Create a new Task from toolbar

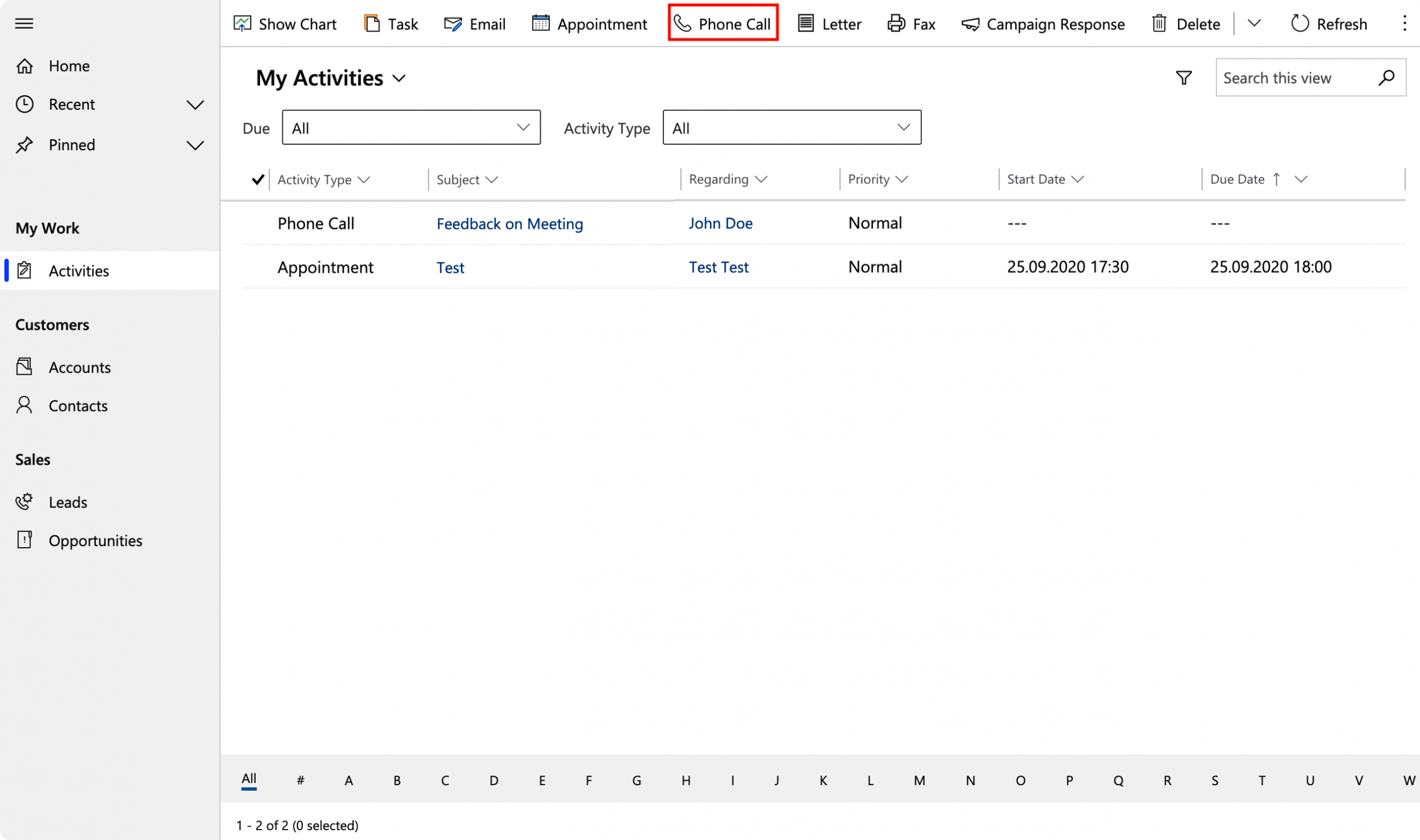click(390, 24)
